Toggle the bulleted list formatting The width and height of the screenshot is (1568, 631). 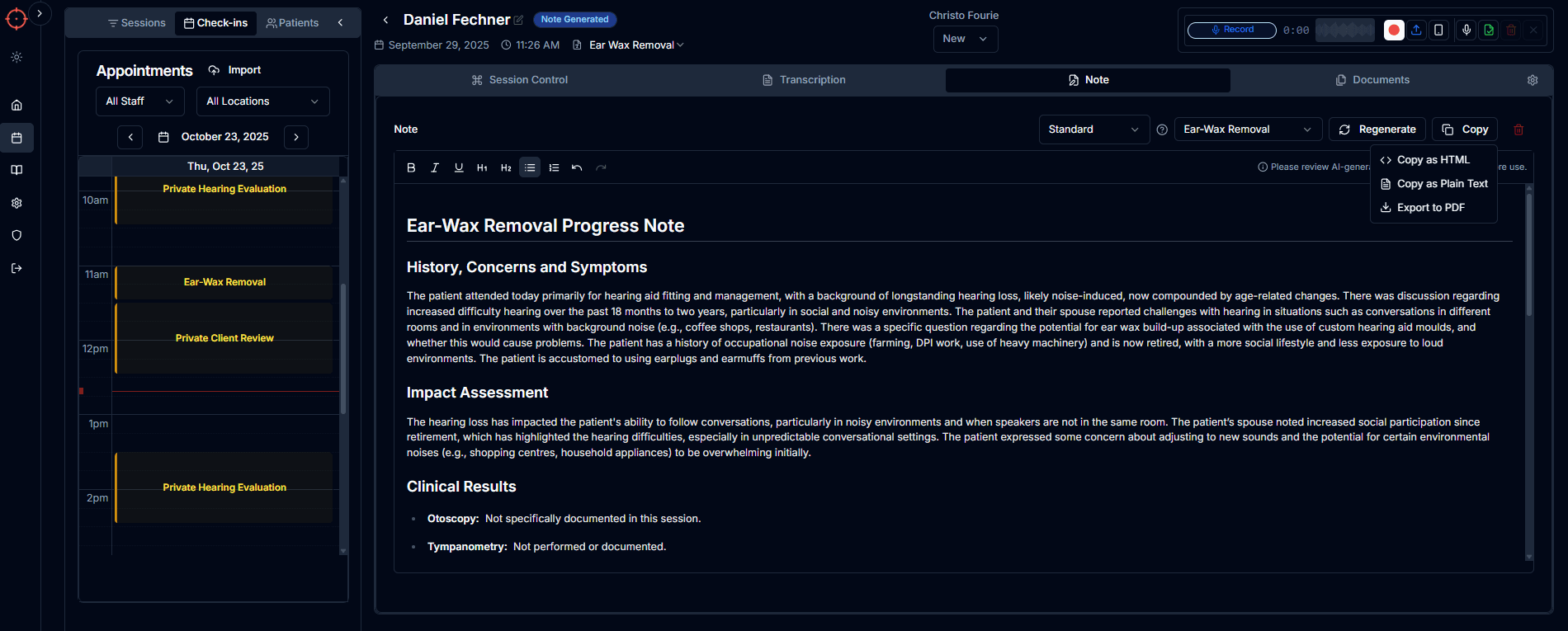pos(530,167)
